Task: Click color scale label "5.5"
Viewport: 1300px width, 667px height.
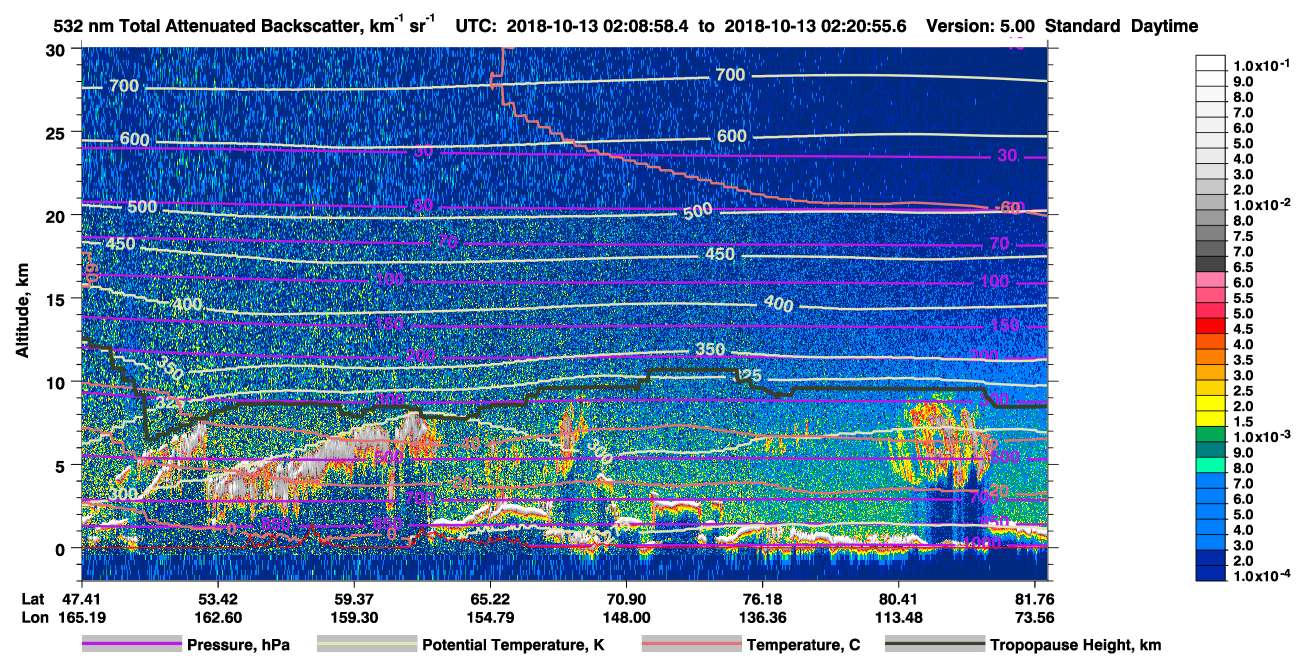Action: (1243, 298)
